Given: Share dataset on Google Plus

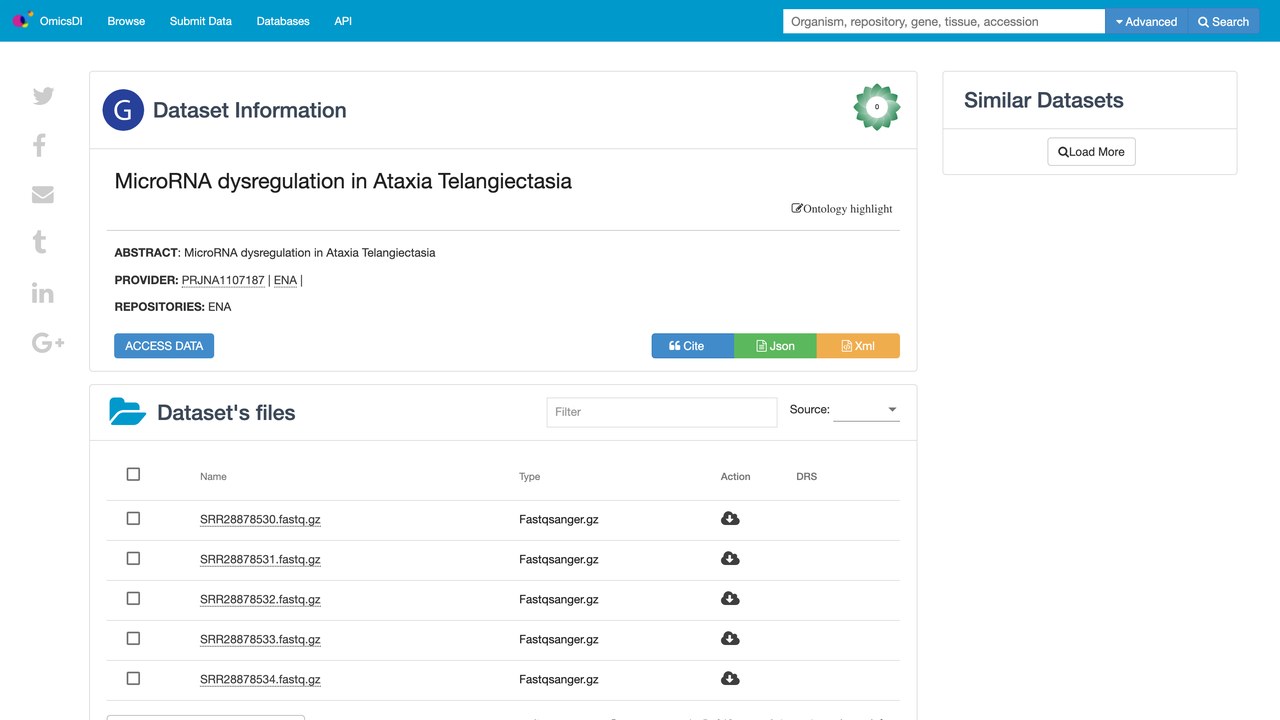Looking at the screenshot, I should click(48, 343).
